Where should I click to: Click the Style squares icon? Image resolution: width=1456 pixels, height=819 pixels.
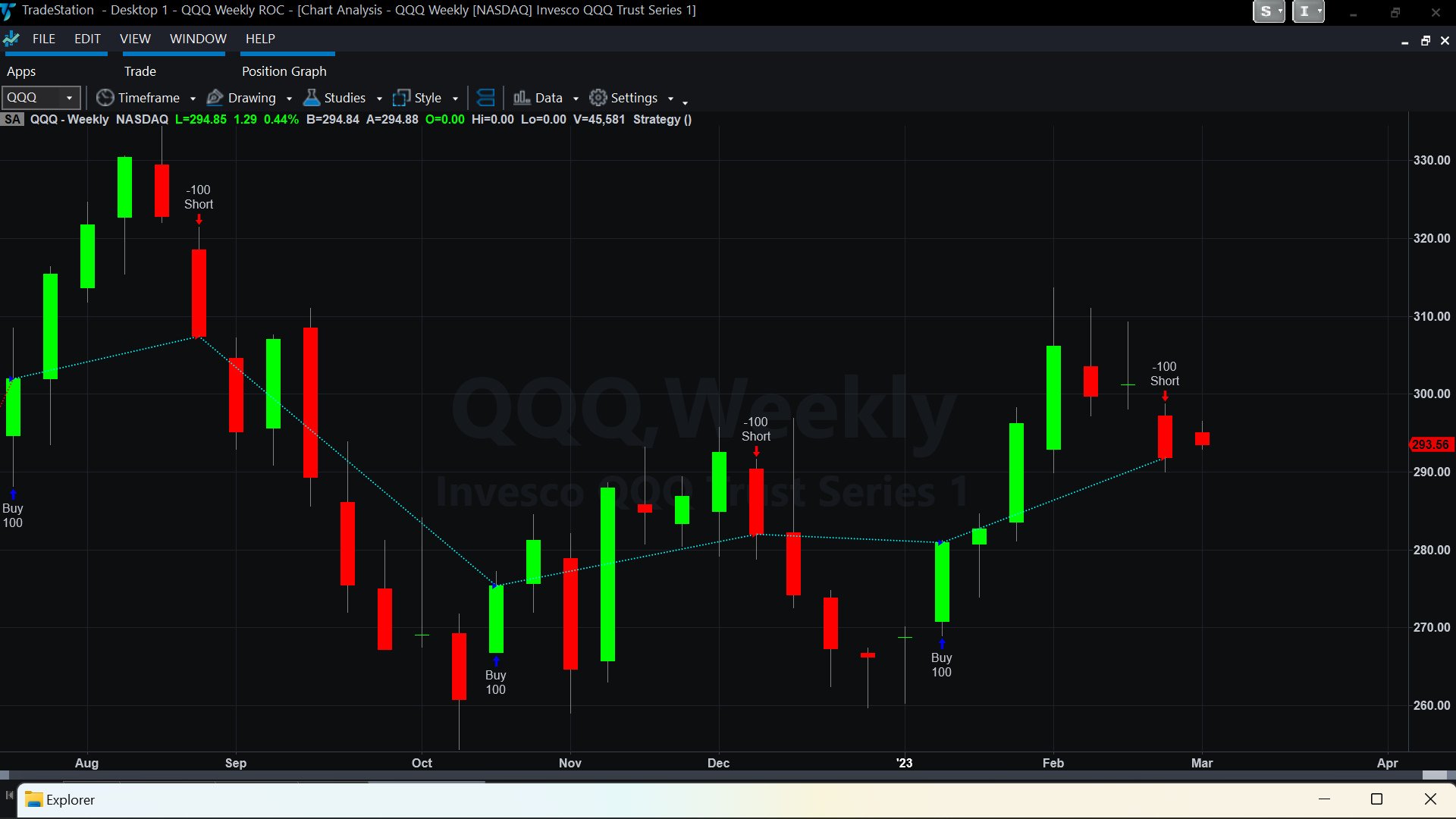pyautogui.click(x=401, y=98)
